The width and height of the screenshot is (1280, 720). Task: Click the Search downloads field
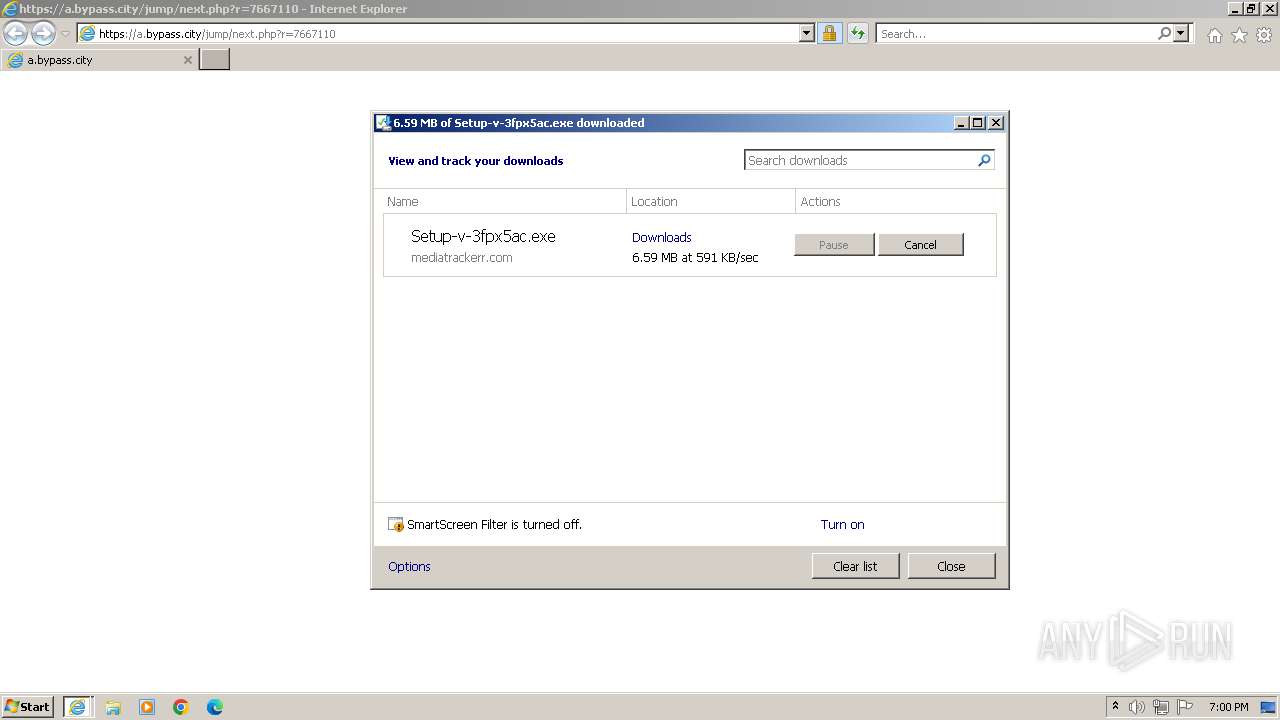click(861, 160)
